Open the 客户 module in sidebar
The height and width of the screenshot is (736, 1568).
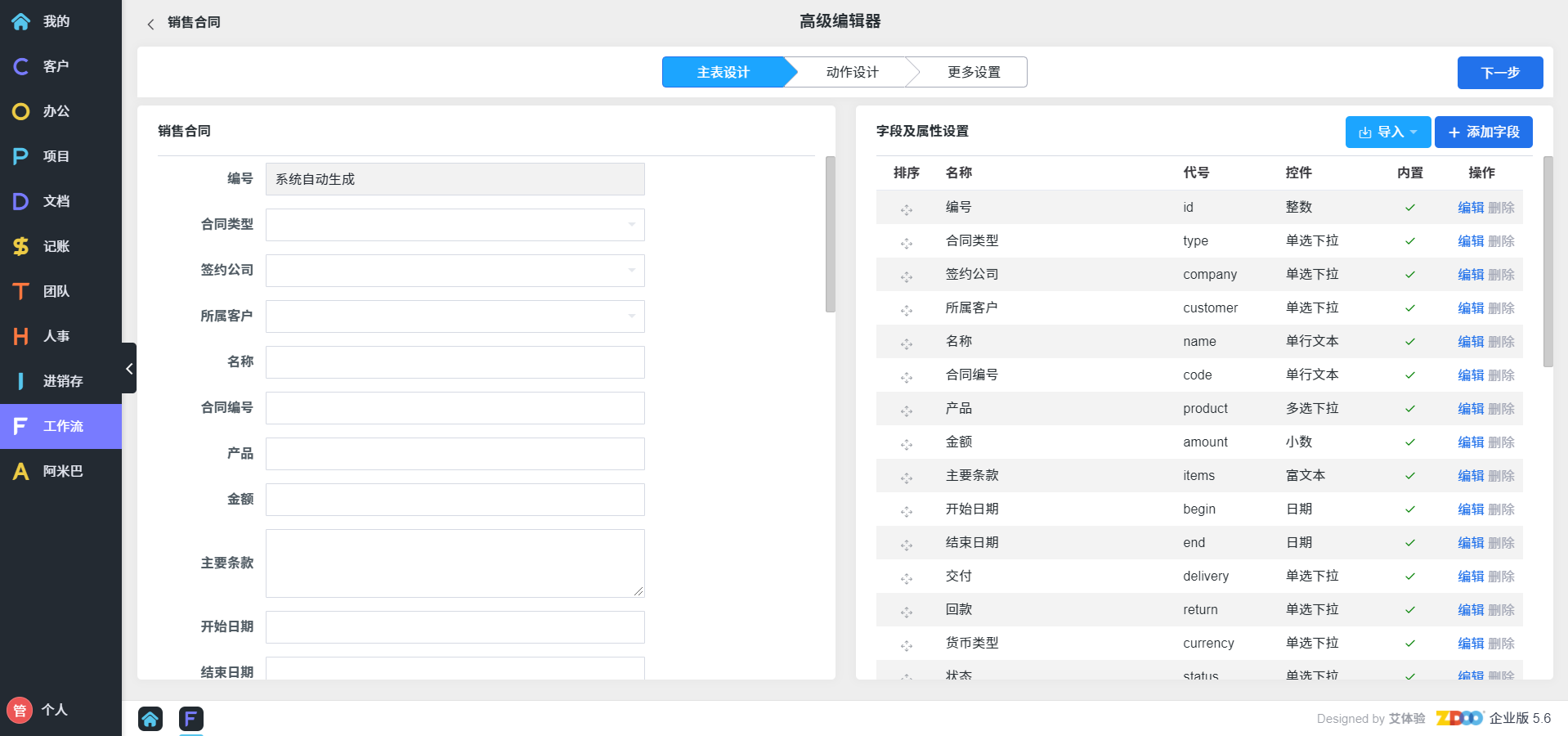55,66
